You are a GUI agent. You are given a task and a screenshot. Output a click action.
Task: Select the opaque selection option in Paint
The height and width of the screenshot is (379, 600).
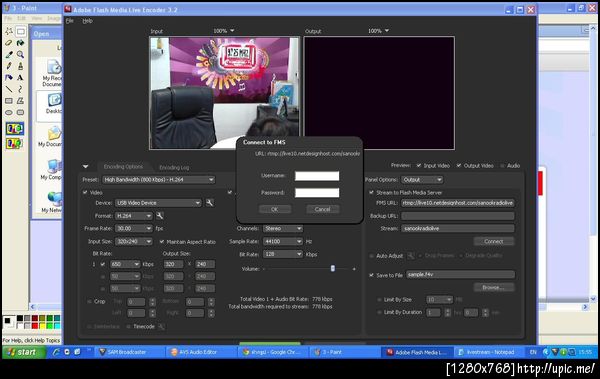15,129
